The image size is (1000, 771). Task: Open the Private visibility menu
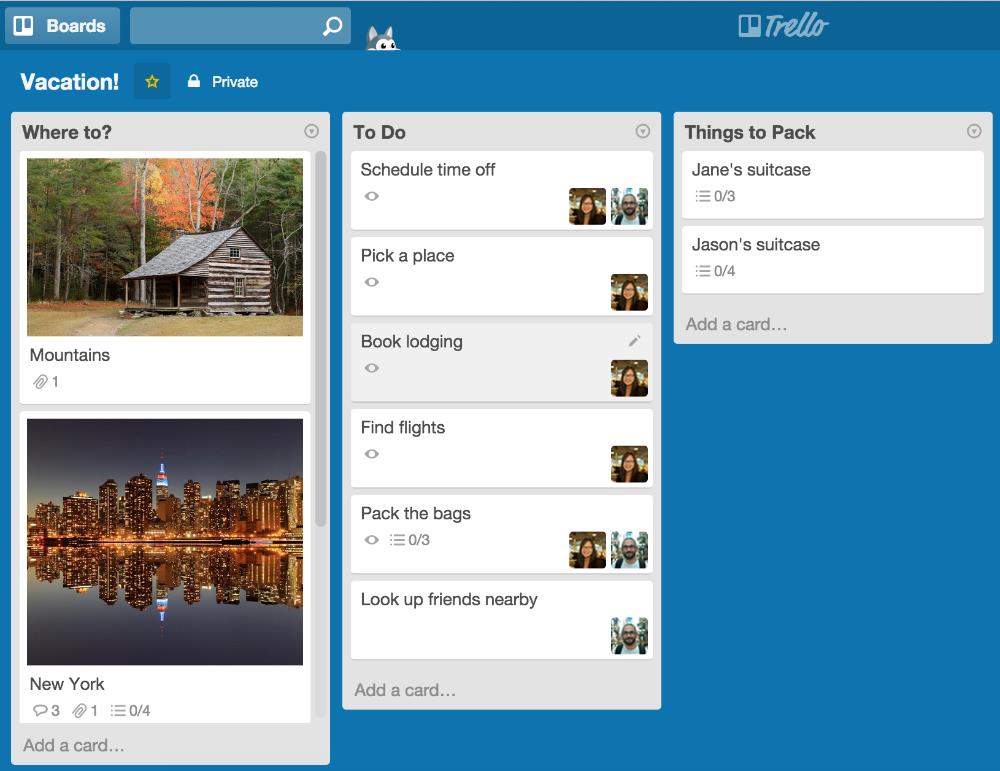pos(223,82)
